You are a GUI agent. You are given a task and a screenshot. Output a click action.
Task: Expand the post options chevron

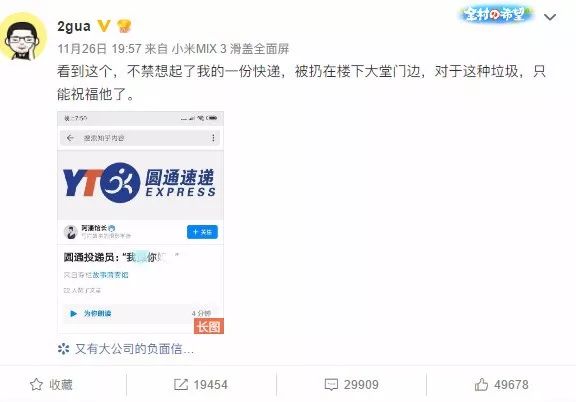(x=550, y=17)
